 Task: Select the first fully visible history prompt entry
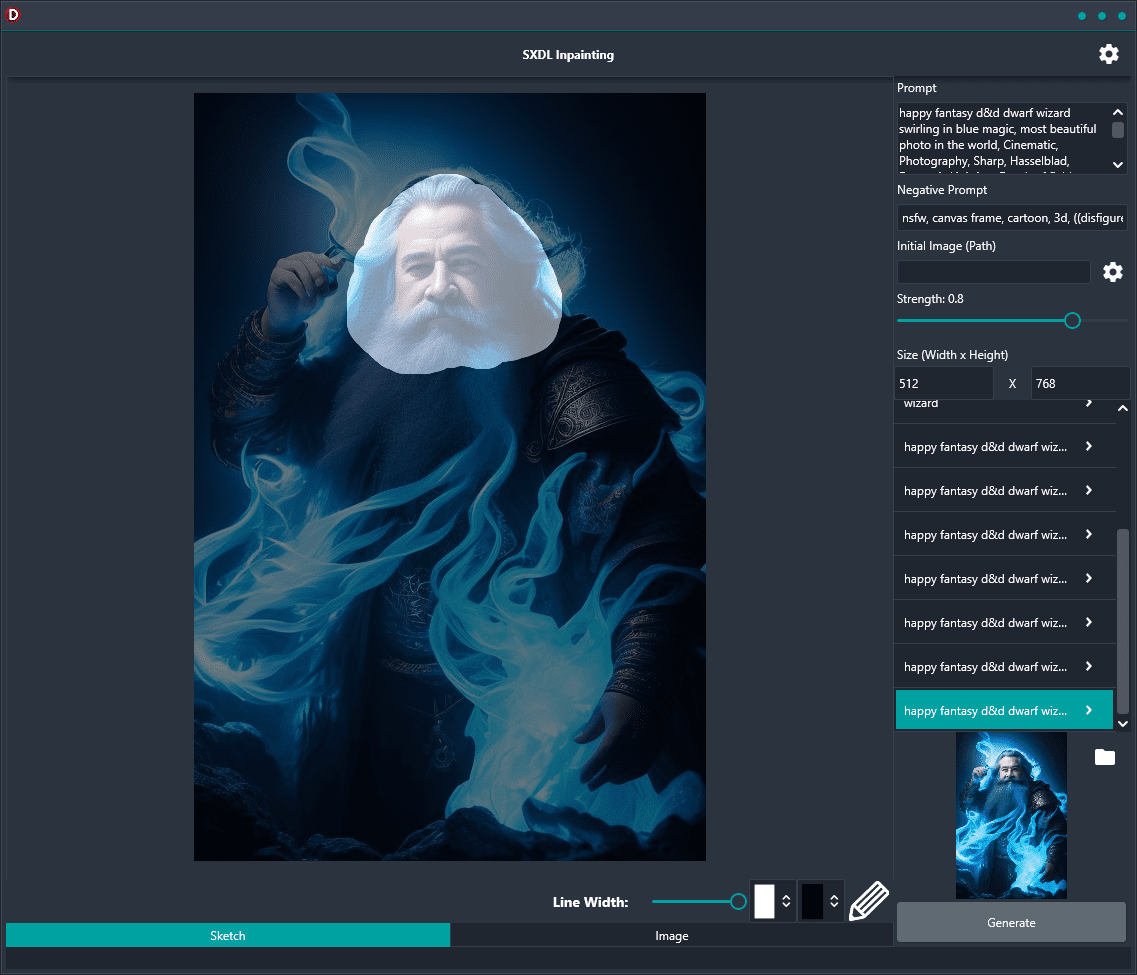pyautogui.click(x=1004, y=447)
